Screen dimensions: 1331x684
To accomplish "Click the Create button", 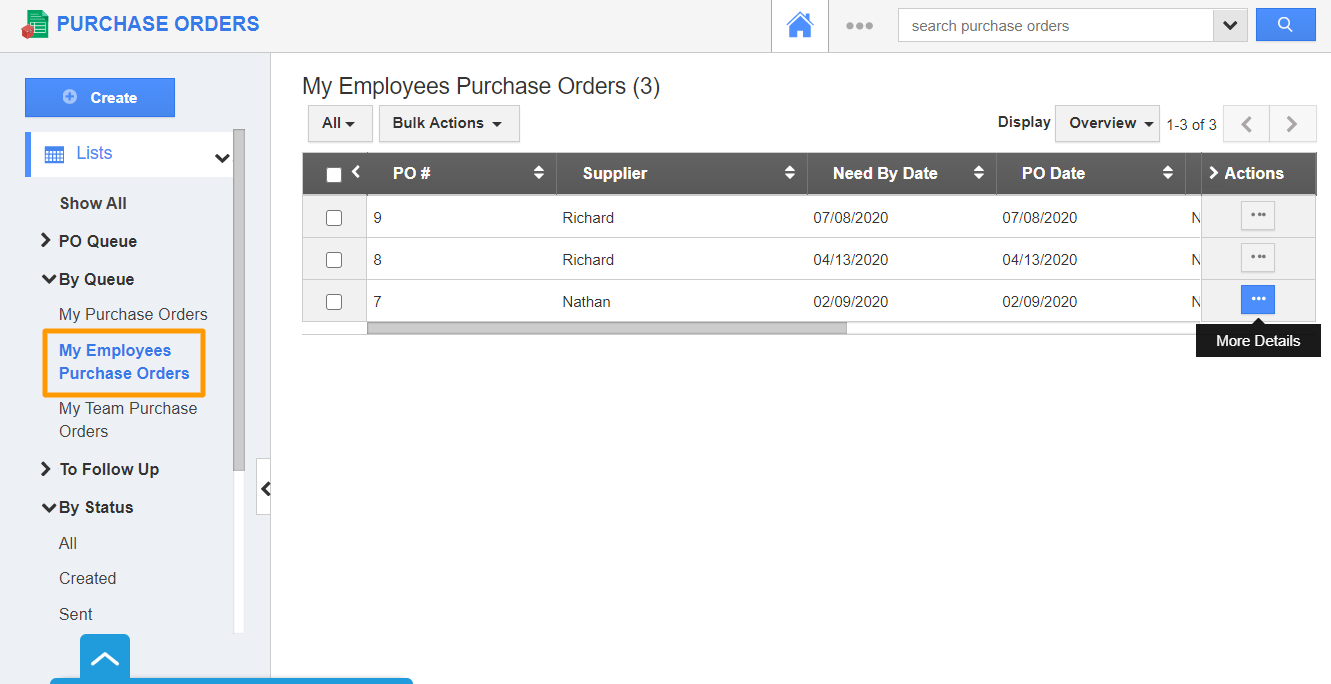I will (x=100, y=98).
